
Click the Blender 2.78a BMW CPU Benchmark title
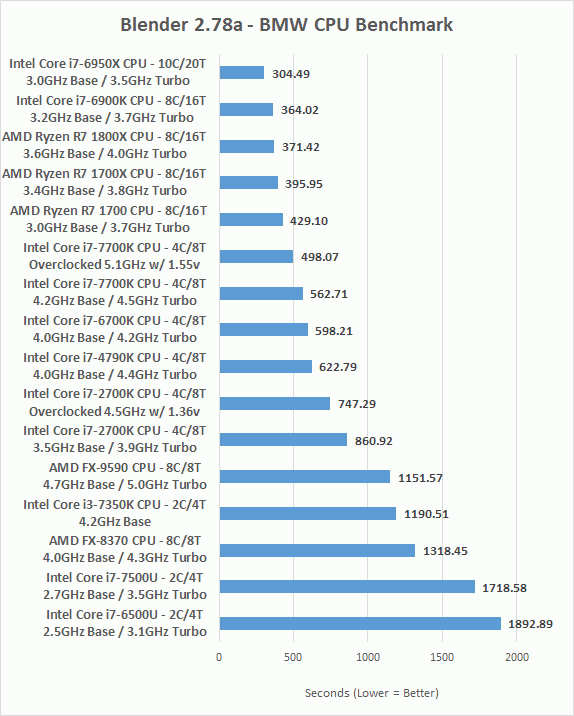(286, 25)
